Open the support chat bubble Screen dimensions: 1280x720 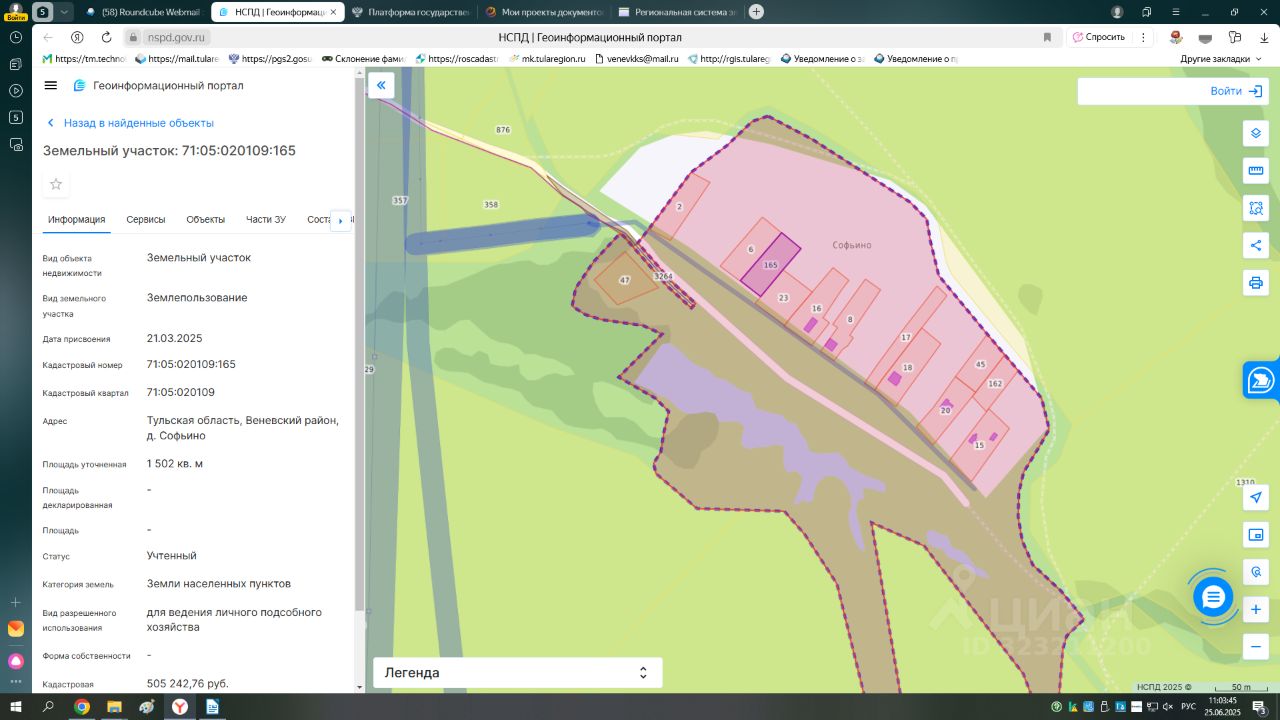coord(1213,597)
